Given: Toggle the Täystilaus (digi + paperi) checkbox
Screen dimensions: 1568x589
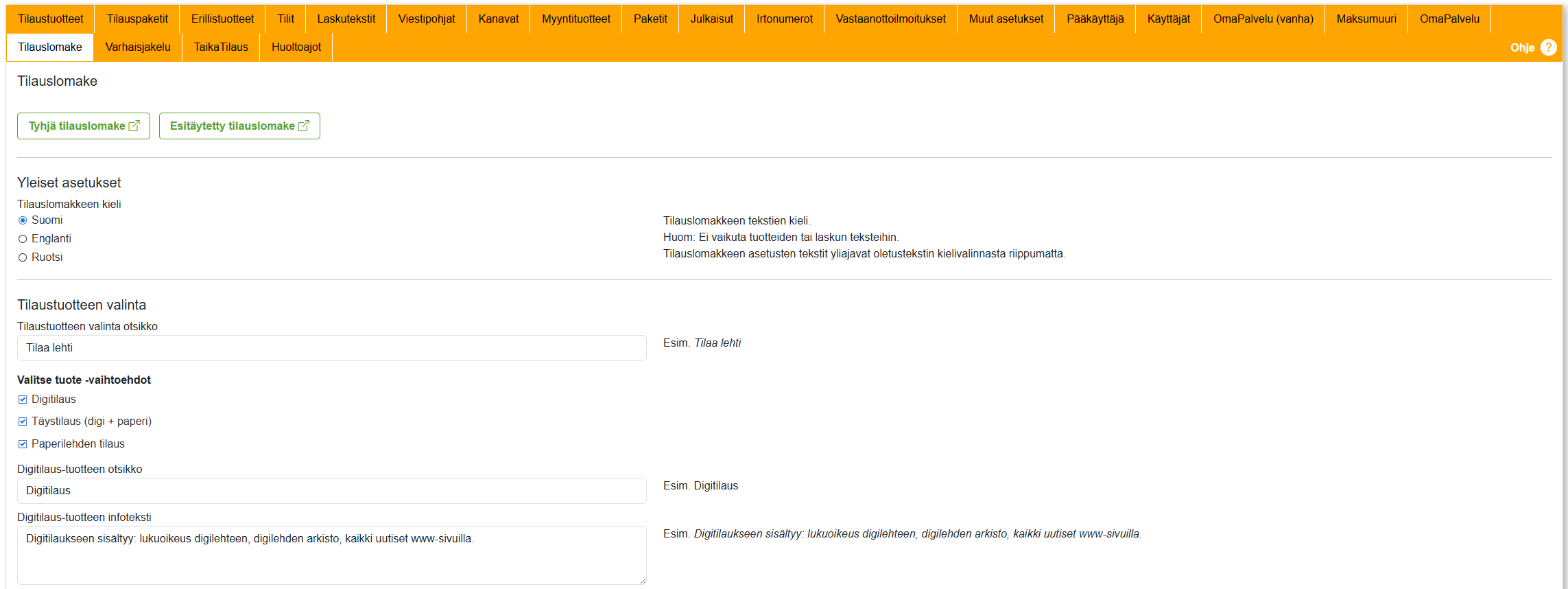Looking at the screenshot, I should (23, 421).
